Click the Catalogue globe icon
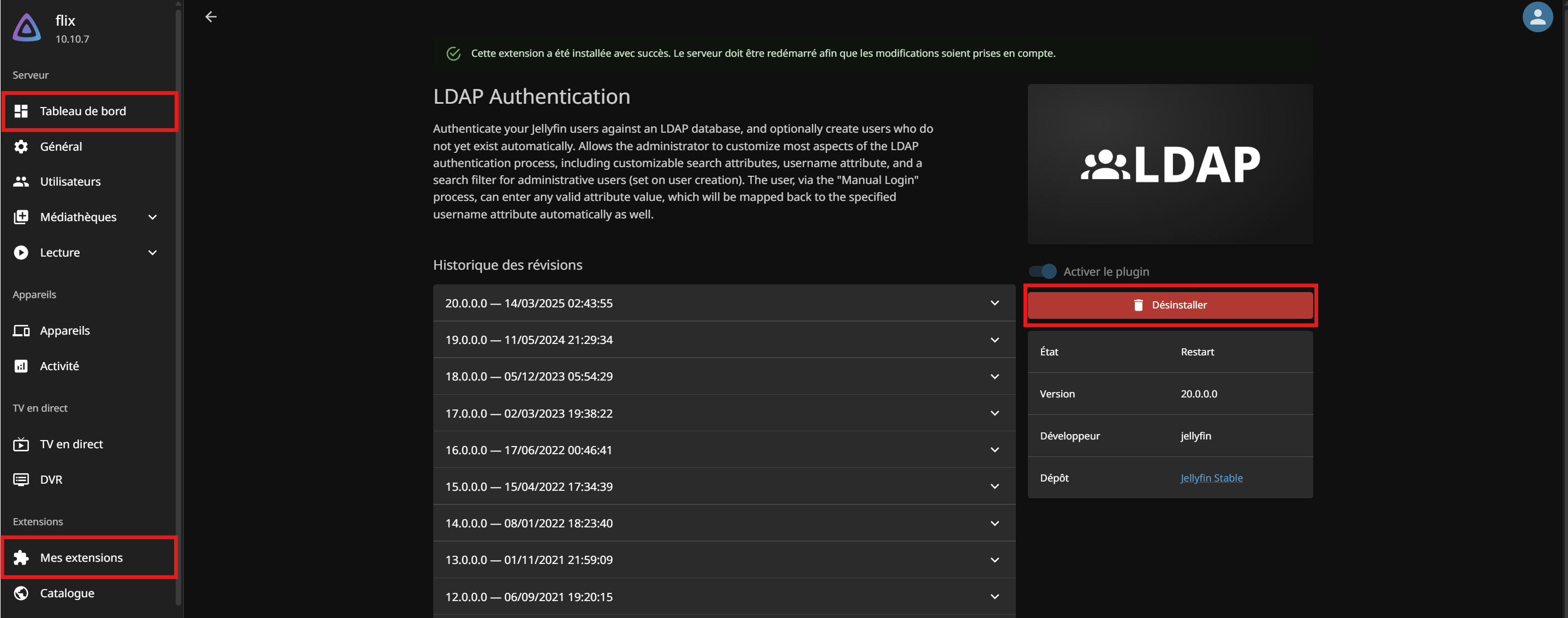 [x=21, y=593]
